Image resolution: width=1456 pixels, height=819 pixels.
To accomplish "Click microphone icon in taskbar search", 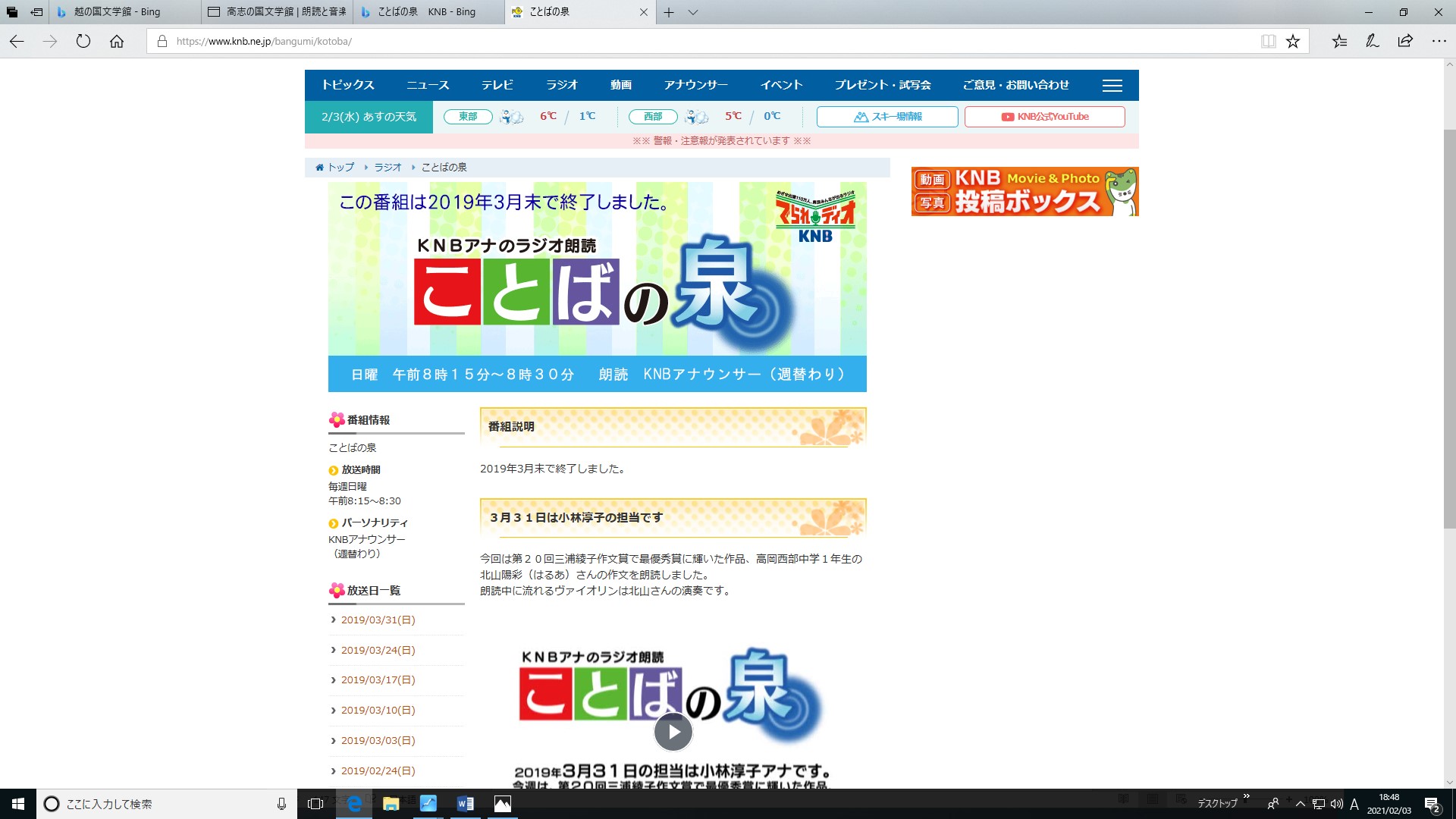I will coord(281,804).
